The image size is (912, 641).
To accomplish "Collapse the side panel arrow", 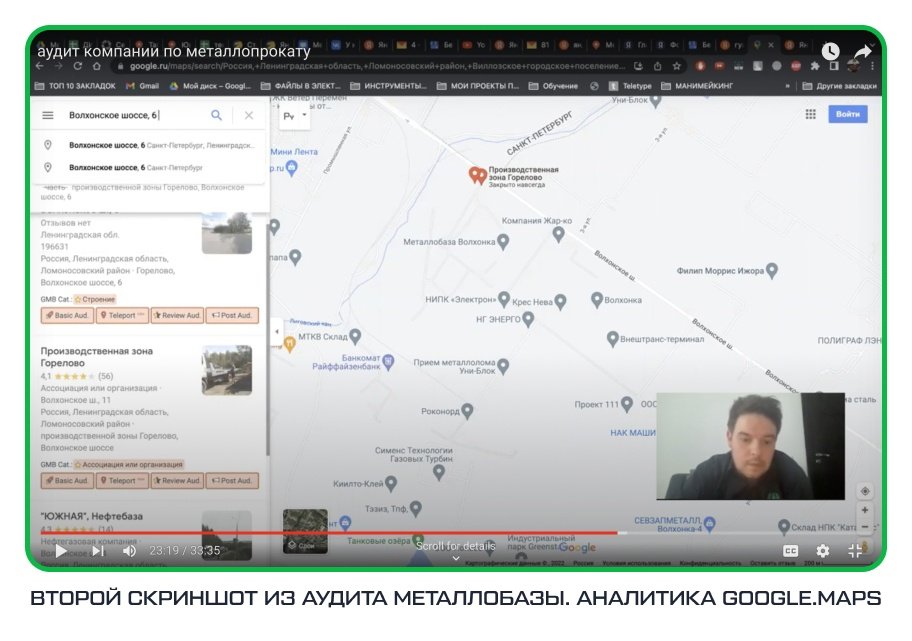I will (x=277, y=331).
